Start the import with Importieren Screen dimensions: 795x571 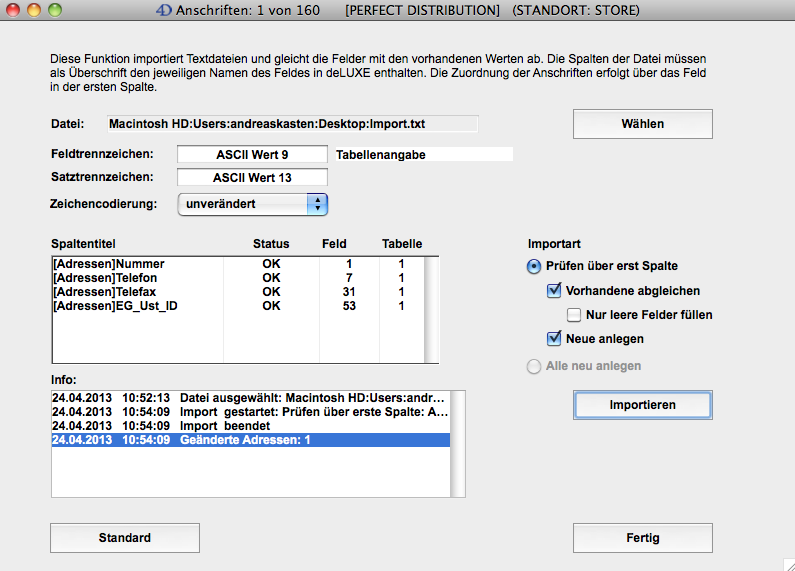[x=642, y=405]
